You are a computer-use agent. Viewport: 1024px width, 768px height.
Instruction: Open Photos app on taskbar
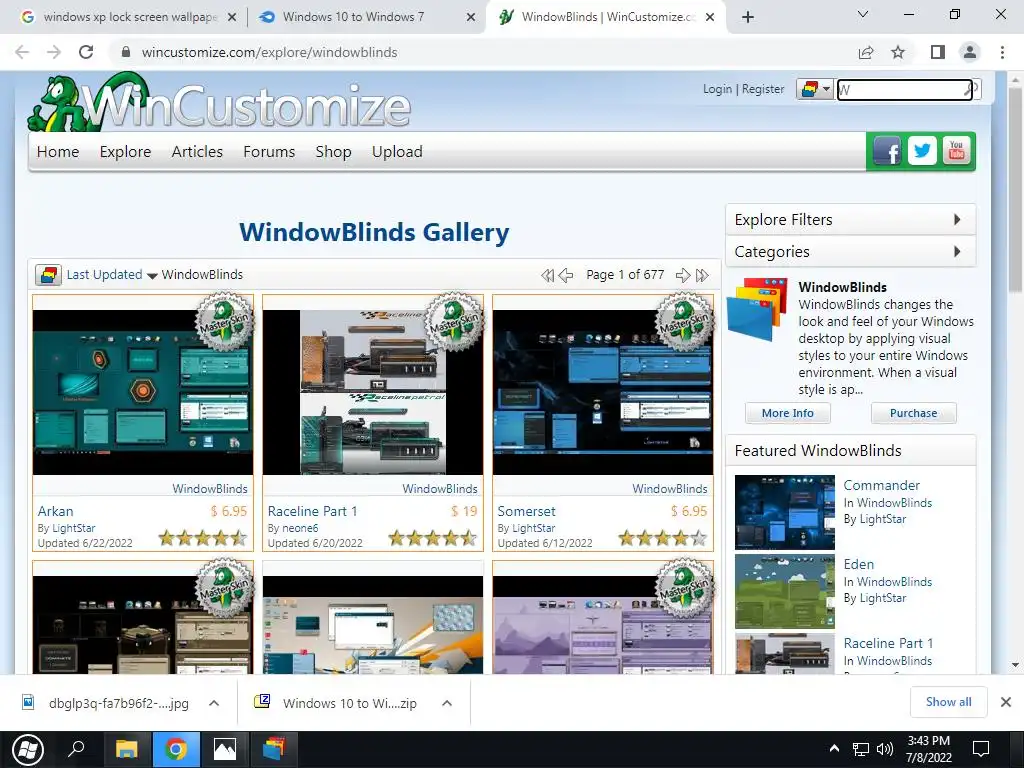tap(225, 750)
